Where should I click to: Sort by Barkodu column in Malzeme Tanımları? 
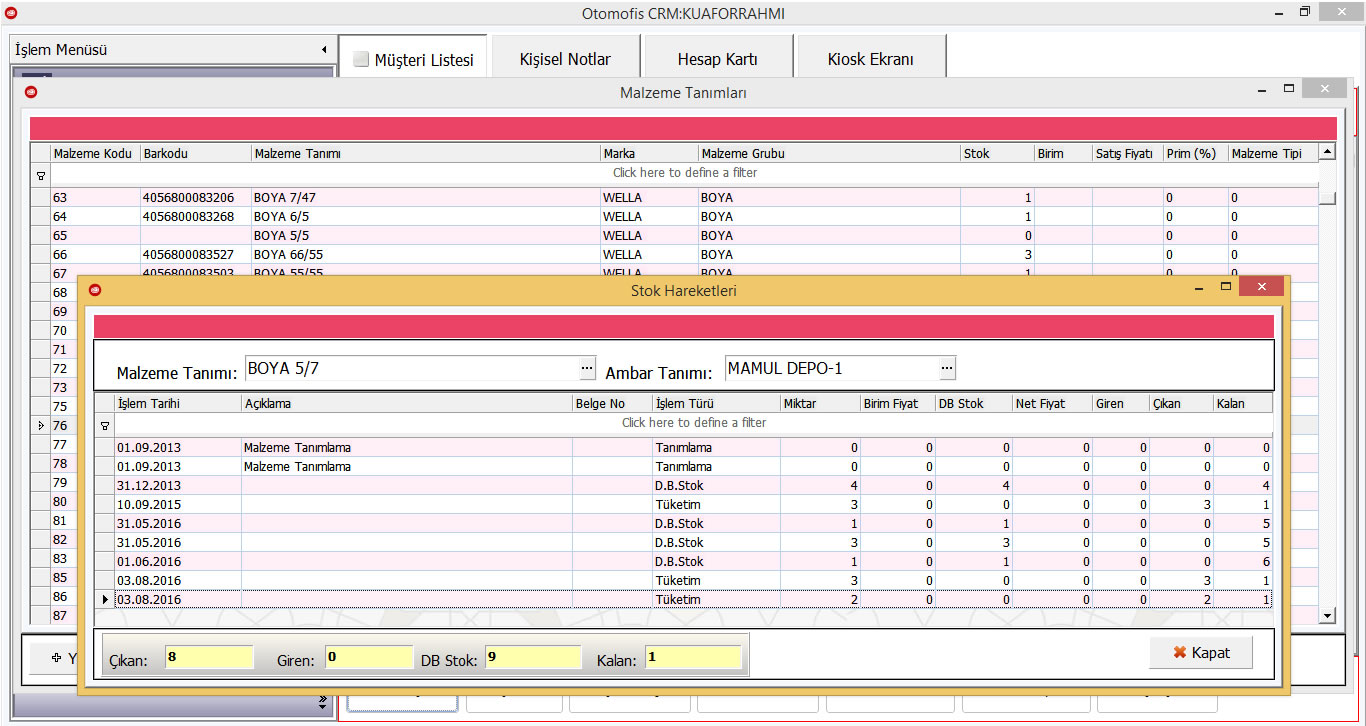tap(196, 154)
